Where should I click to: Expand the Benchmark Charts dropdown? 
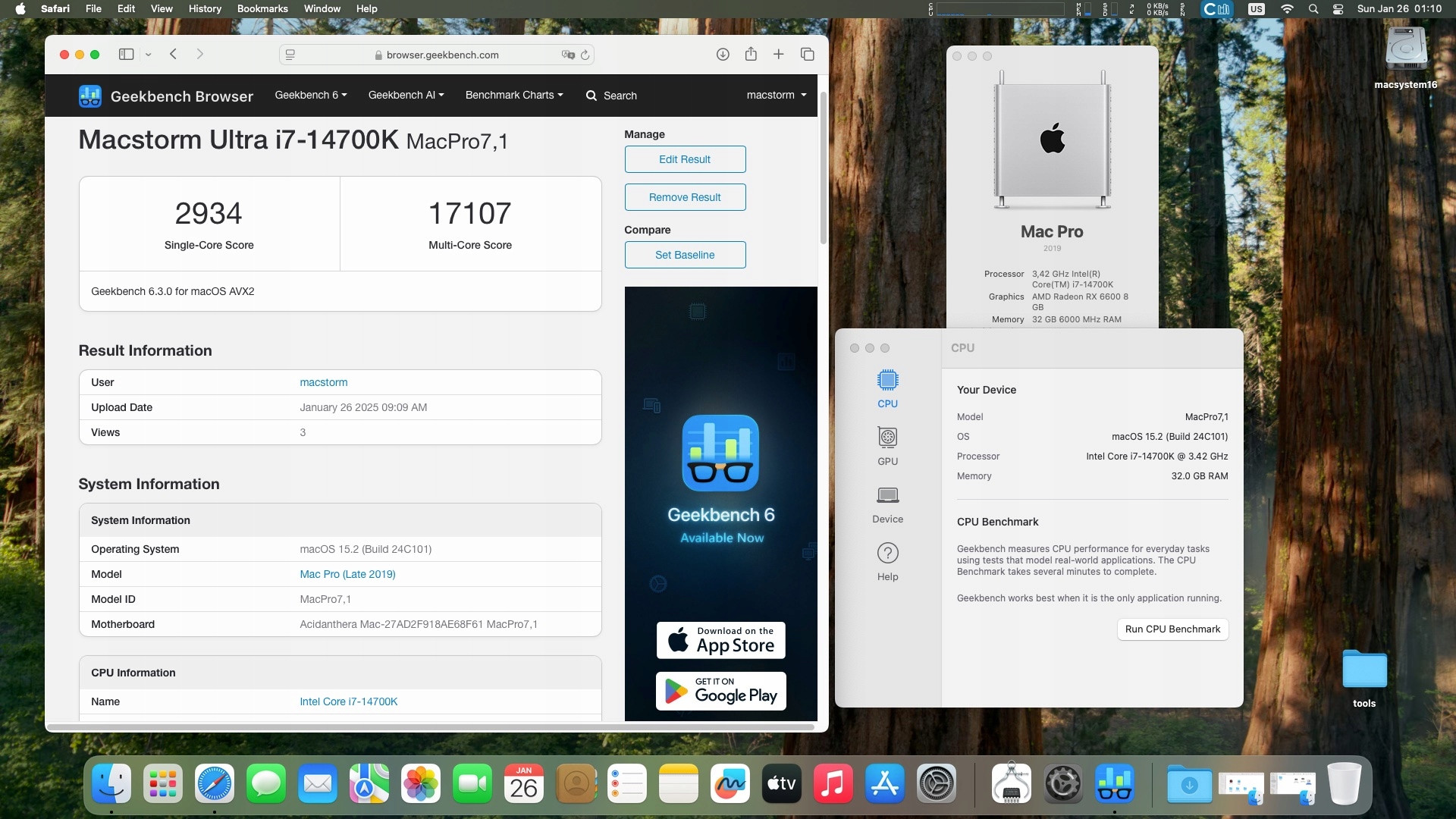514,95
